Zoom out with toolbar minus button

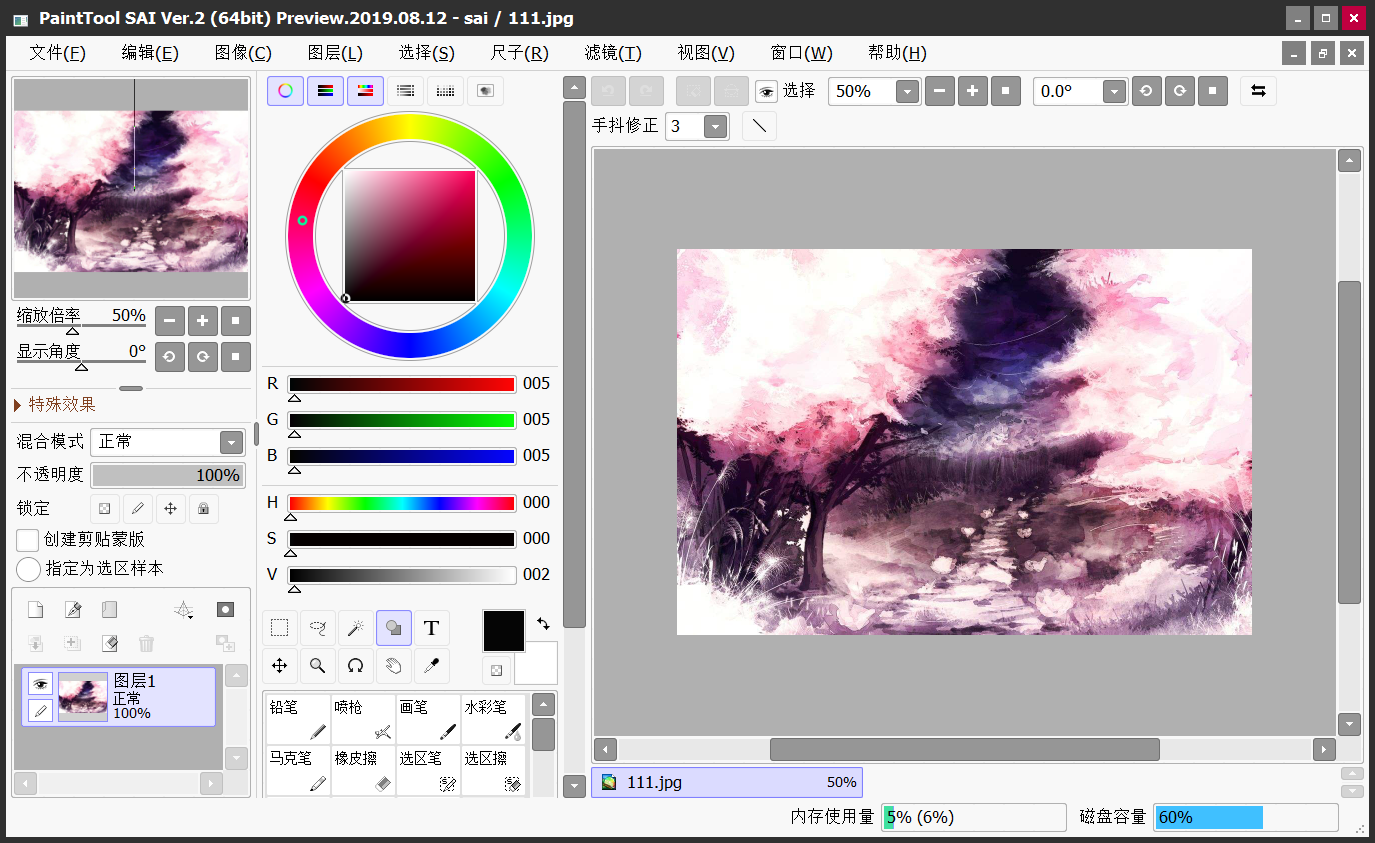(939, 92)
